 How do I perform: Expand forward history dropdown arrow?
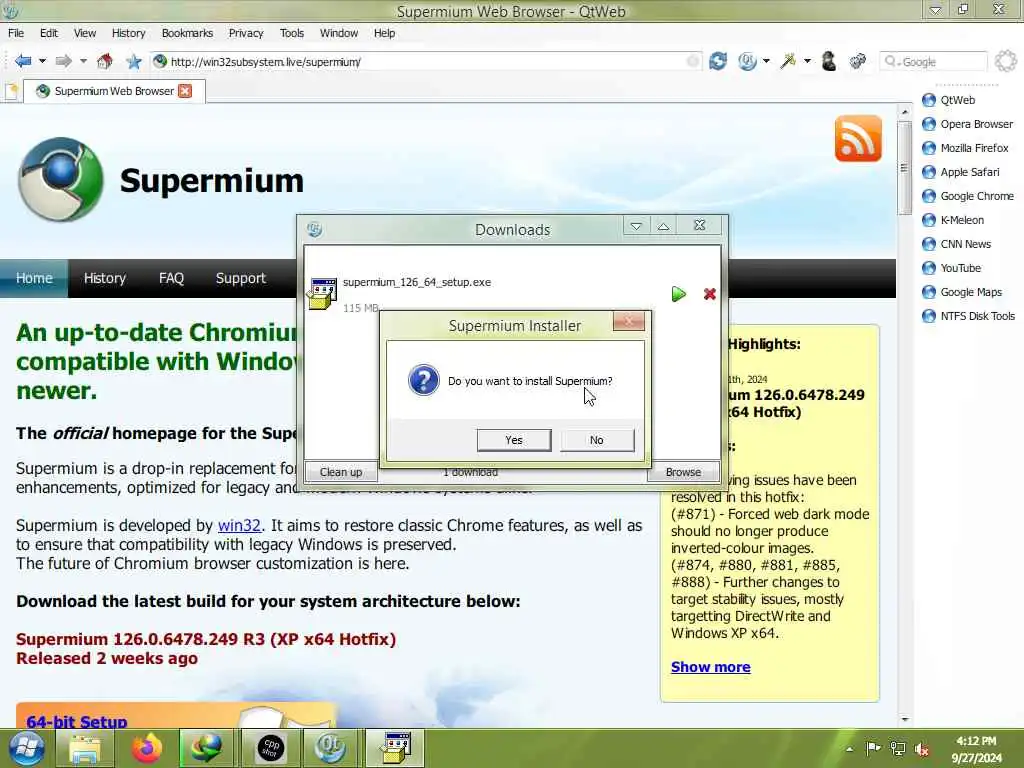(x=84, y=61)
